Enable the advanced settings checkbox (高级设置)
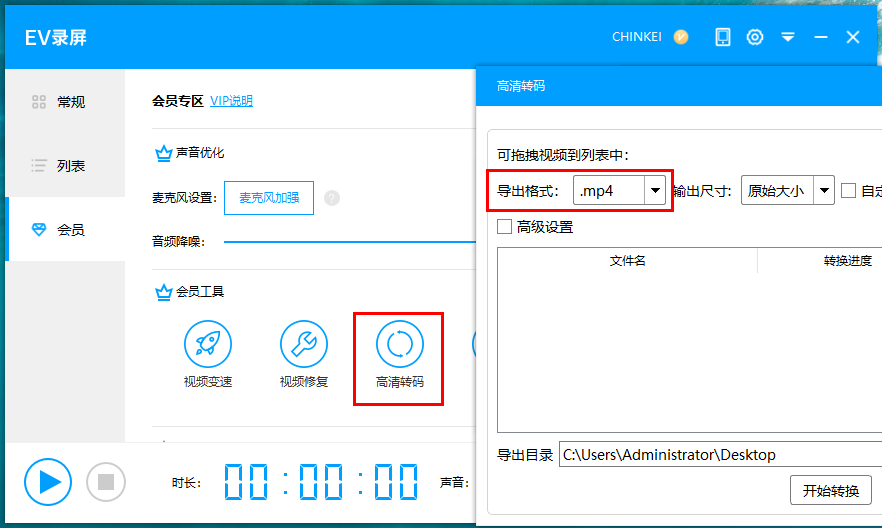The height and width of the screenshot is (528, 882). coord(505,227)
